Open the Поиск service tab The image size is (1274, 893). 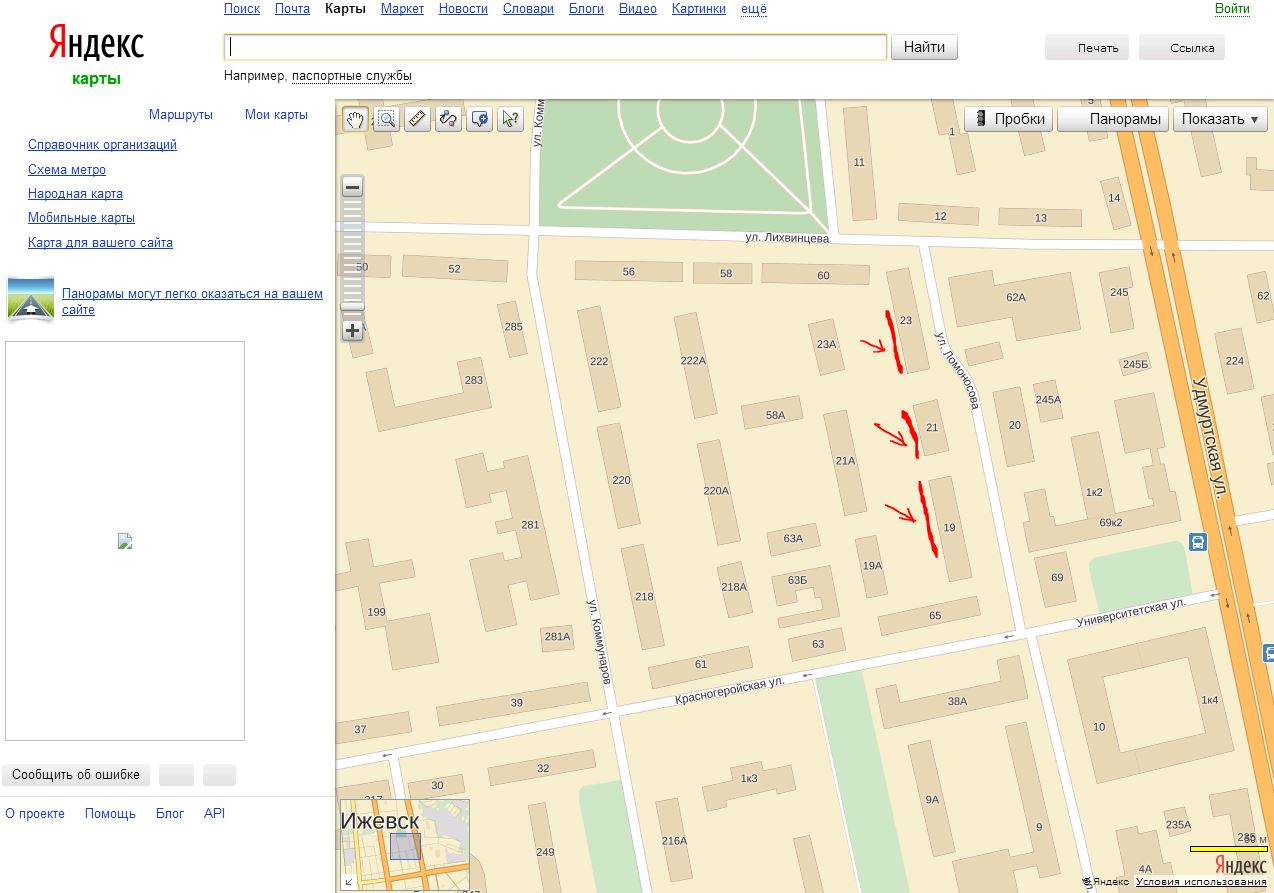pyautogui.click(x=242, y=9)
